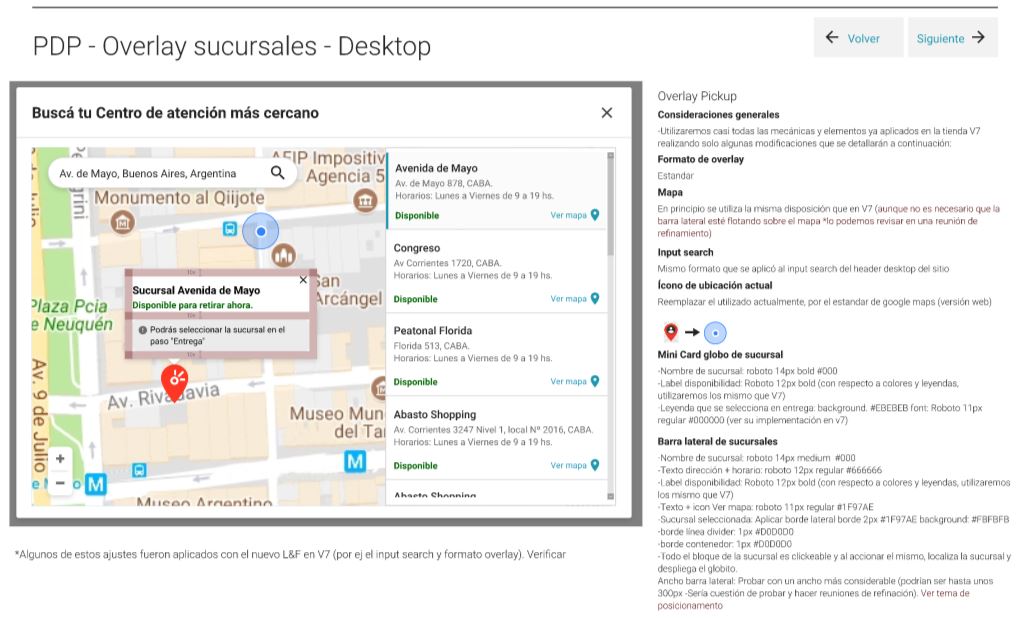Click the museum icon near Monumento al Quijote
The width and height of the screenshot is (1023, 618).
(x=122, y=223)
